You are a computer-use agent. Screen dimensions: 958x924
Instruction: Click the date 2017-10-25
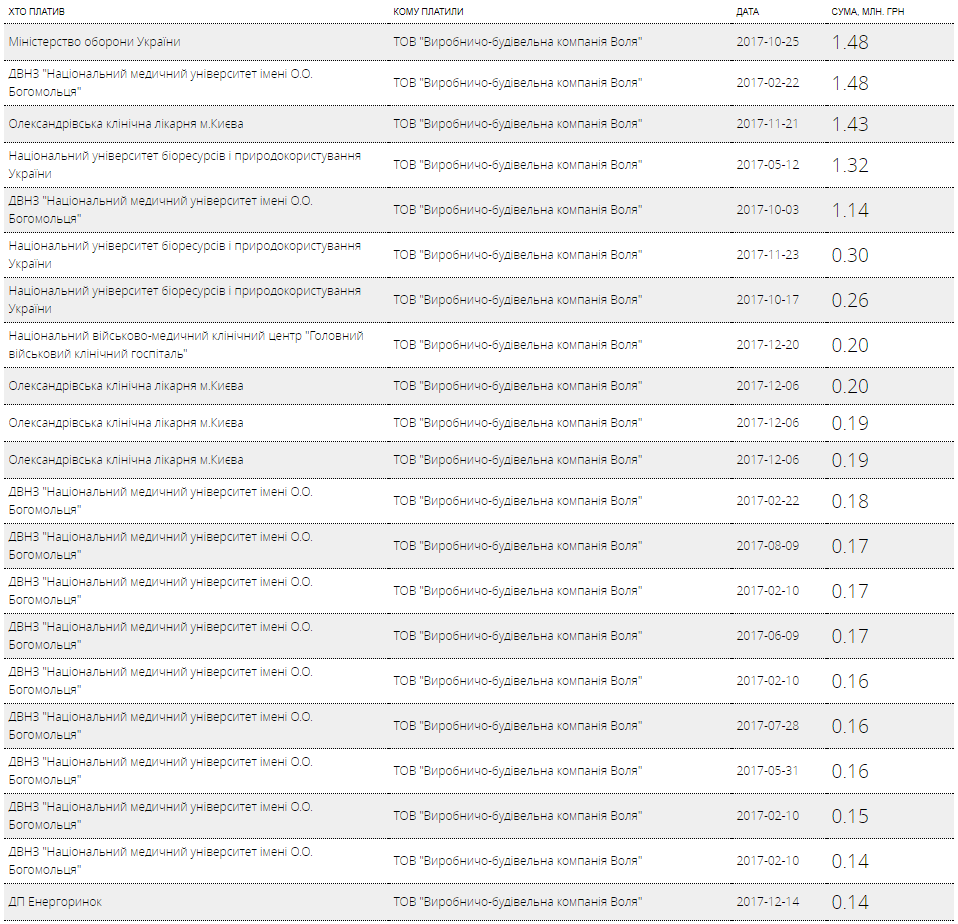(x=767, y=42)
